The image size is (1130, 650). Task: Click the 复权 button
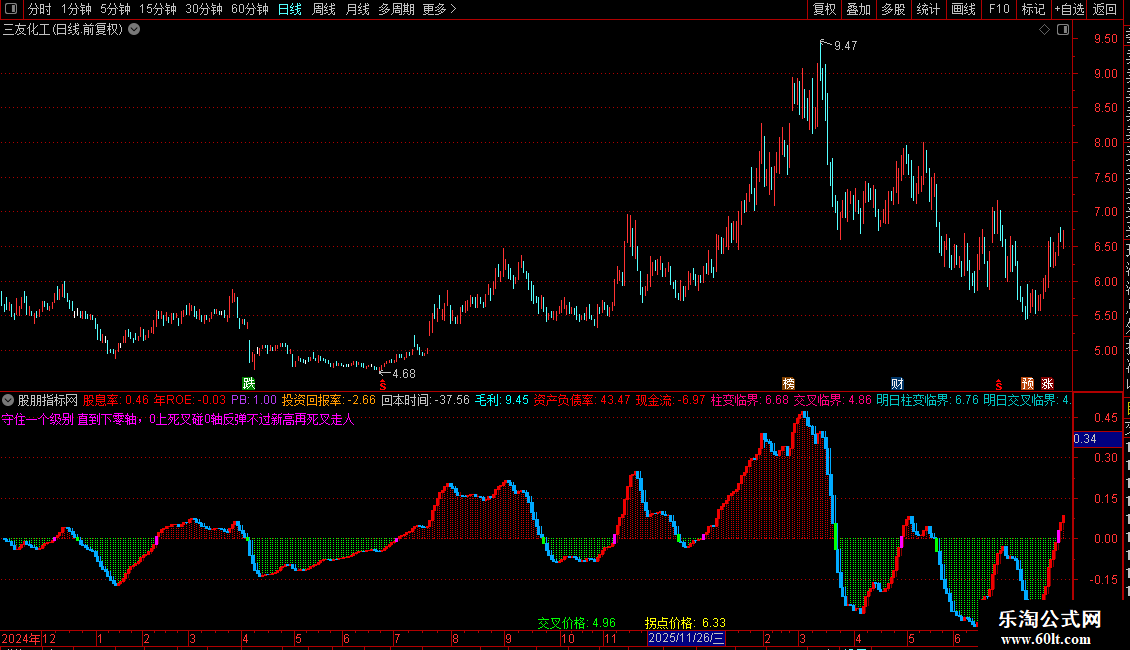click(x=824, y=9)
